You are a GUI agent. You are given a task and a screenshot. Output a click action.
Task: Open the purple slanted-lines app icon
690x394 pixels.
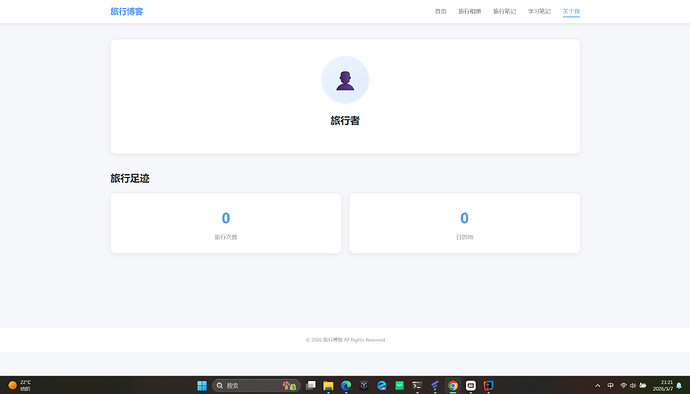tap(435, 386)
